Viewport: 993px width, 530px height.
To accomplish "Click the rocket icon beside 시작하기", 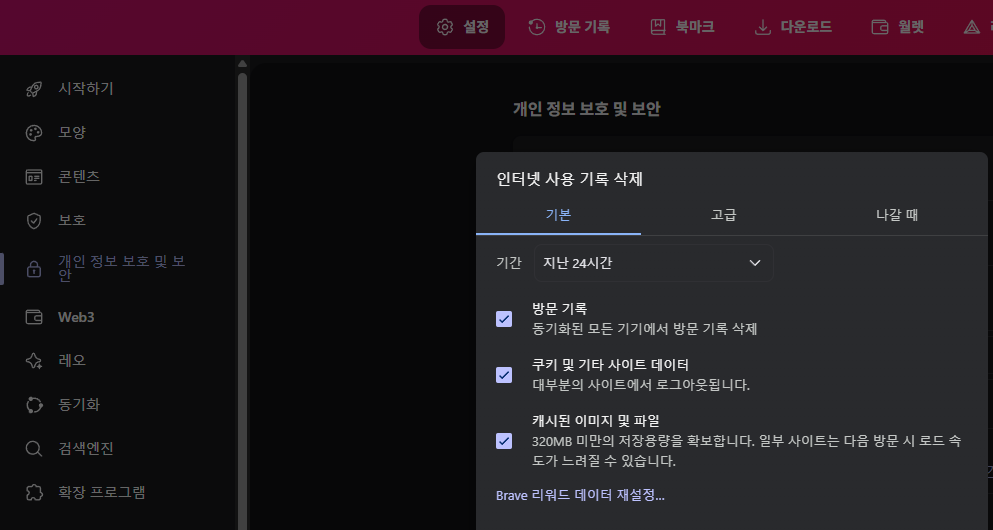I will pos(34,89).
